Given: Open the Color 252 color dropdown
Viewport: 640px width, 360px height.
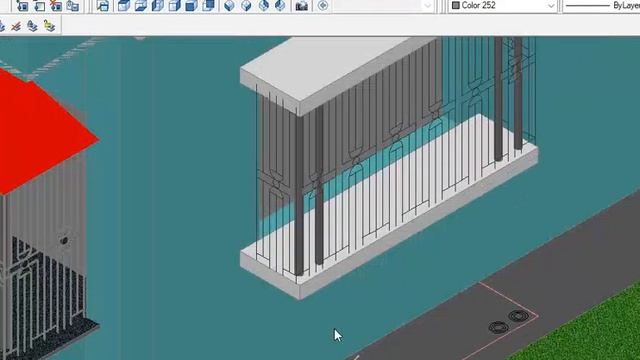Looking at the screenshot, I should (503, 5).
